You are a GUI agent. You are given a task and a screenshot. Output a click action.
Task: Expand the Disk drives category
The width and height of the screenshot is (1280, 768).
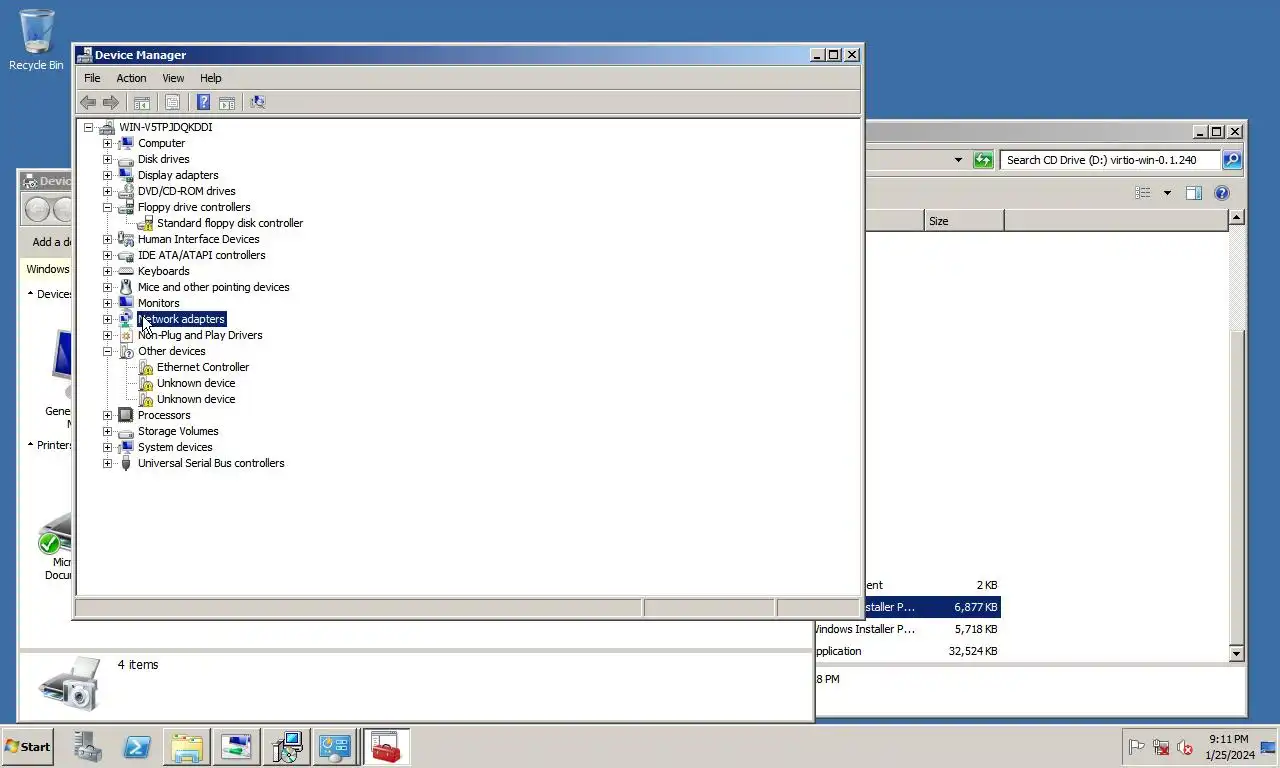tap(107, 159)
